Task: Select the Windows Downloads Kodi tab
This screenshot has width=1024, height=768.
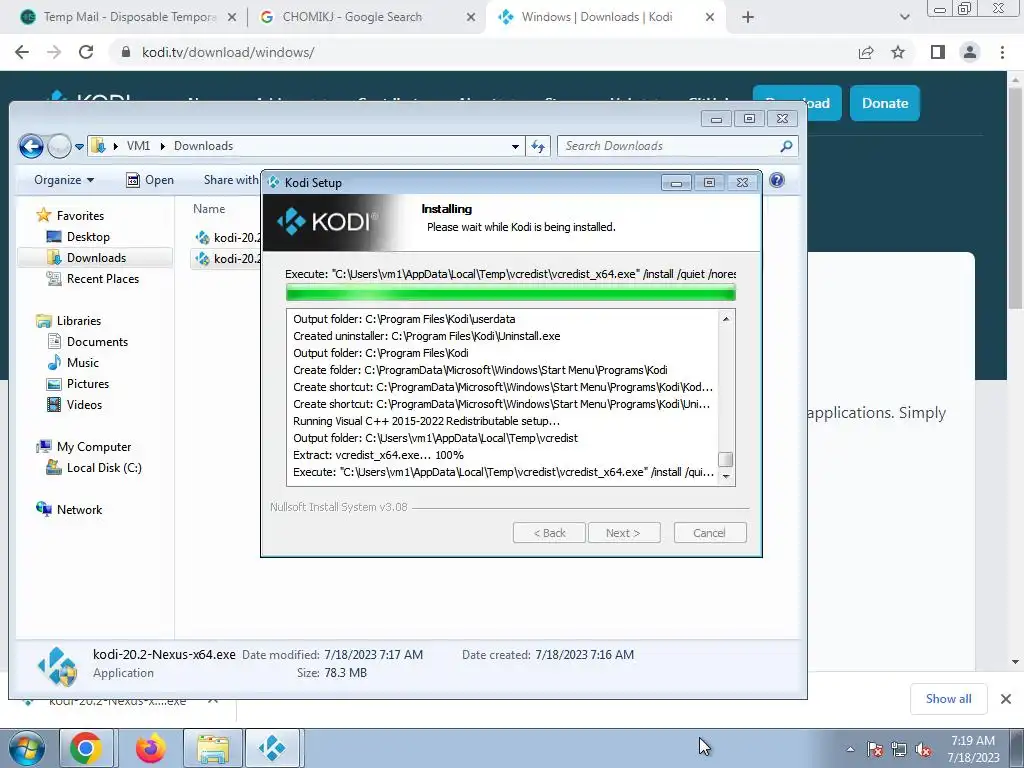Action: (x=598, y=18)
